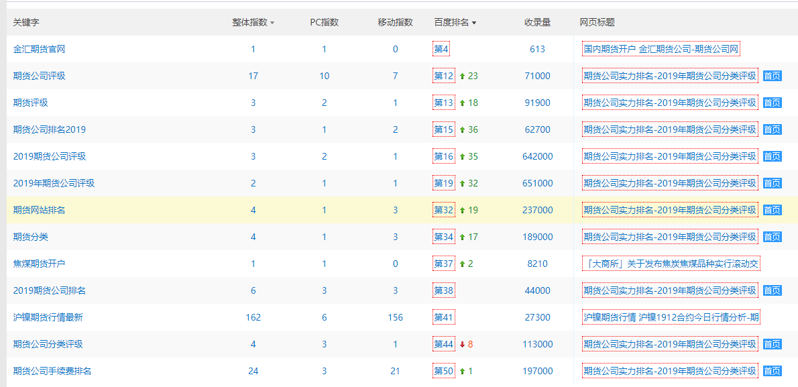The width and height of the screenshot is (798, 387).
Task: Click the 第12 Baidu rank link
Action: point(443,76)
